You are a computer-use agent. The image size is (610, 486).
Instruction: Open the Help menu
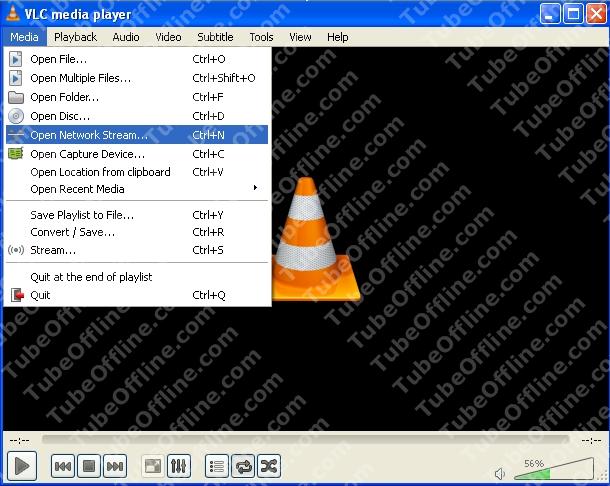tap(337, 37)
